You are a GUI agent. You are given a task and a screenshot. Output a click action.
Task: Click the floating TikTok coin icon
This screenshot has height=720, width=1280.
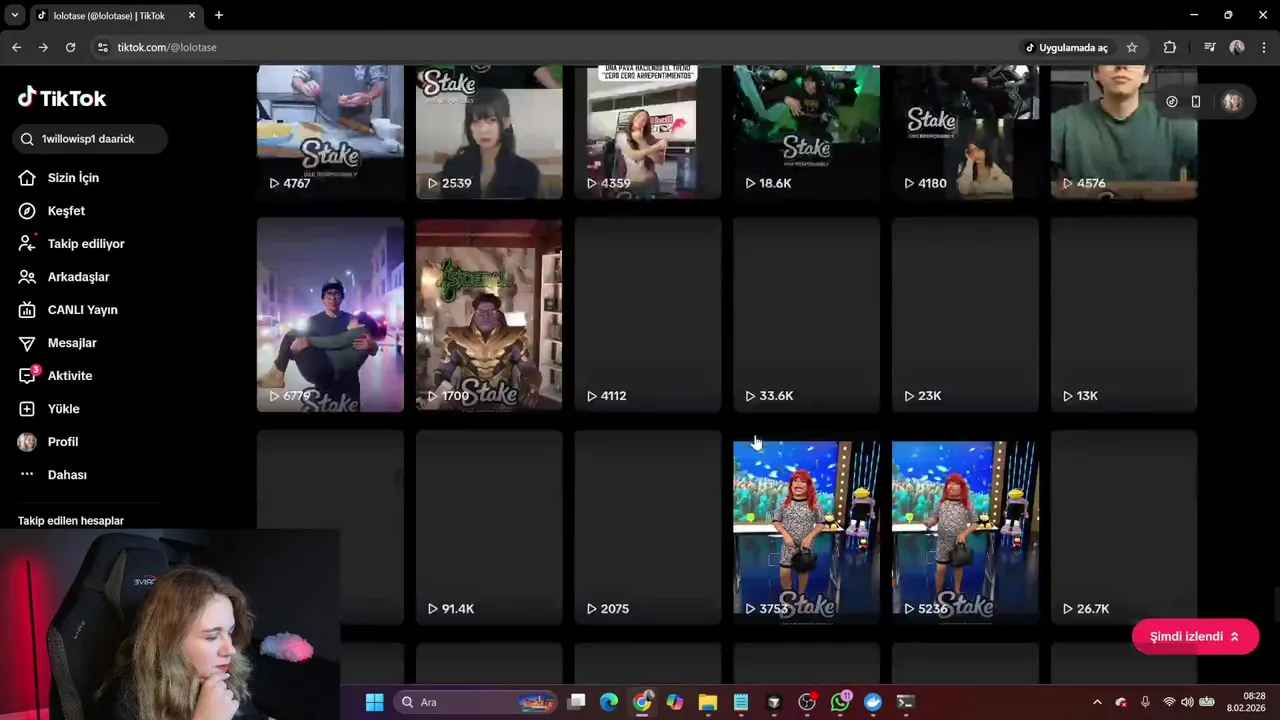[x=1172, y=101]
